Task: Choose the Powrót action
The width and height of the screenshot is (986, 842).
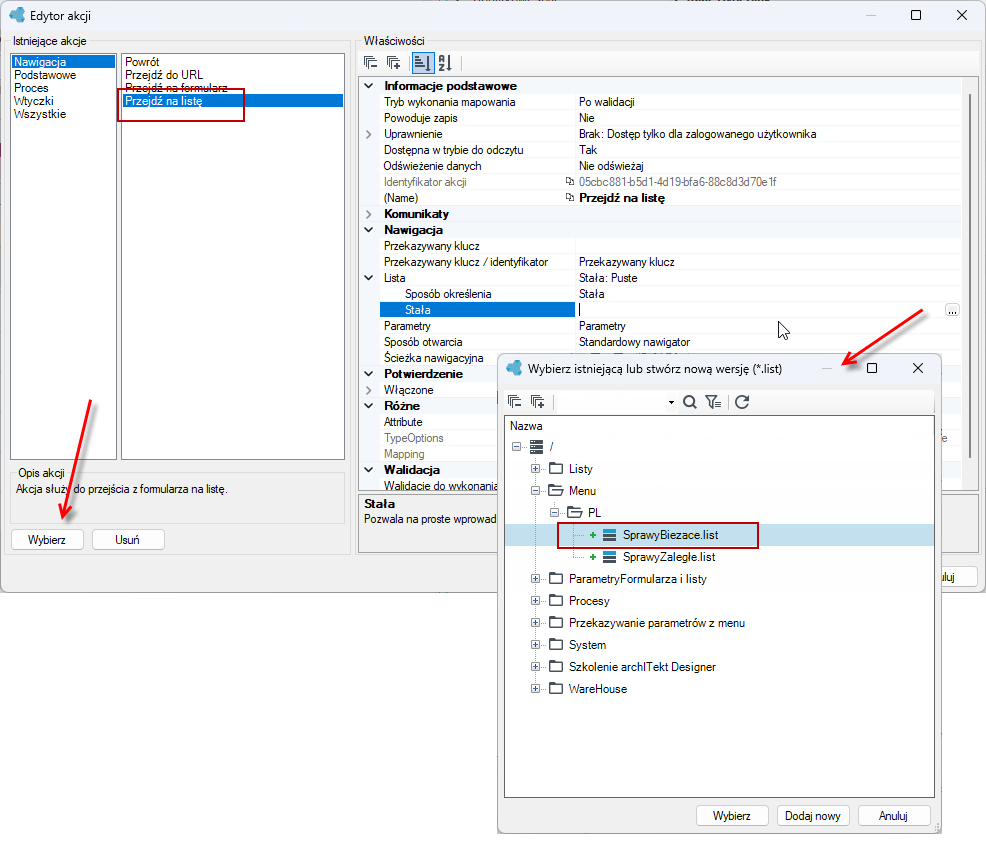Action: click(142, 62)
